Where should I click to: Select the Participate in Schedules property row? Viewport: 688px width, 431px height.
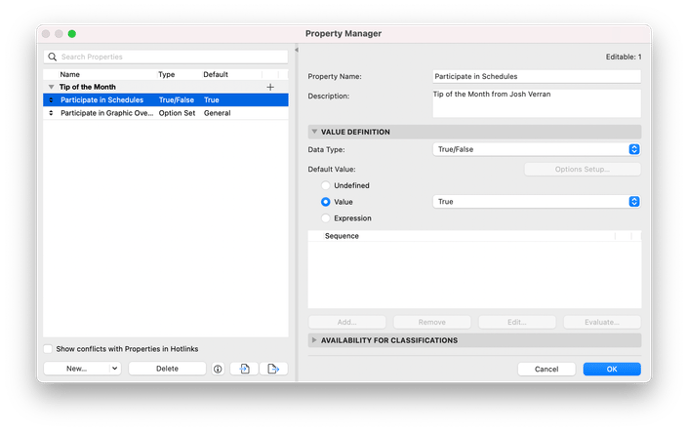coord(166,100)
